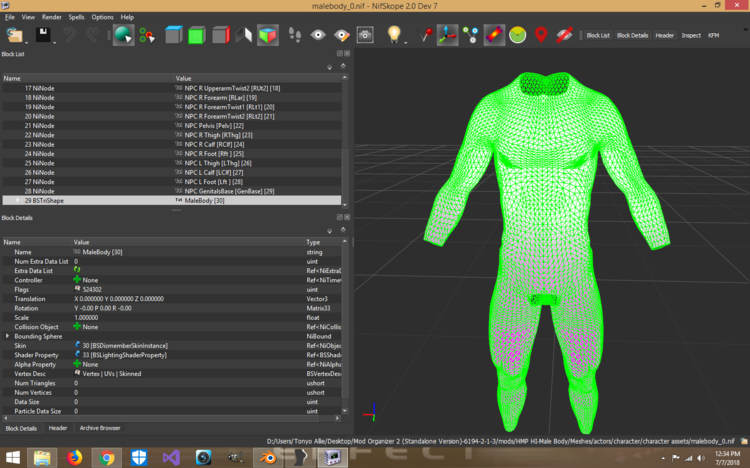
Task: Select the bottom Block Details tab
Action: point(21,428)
